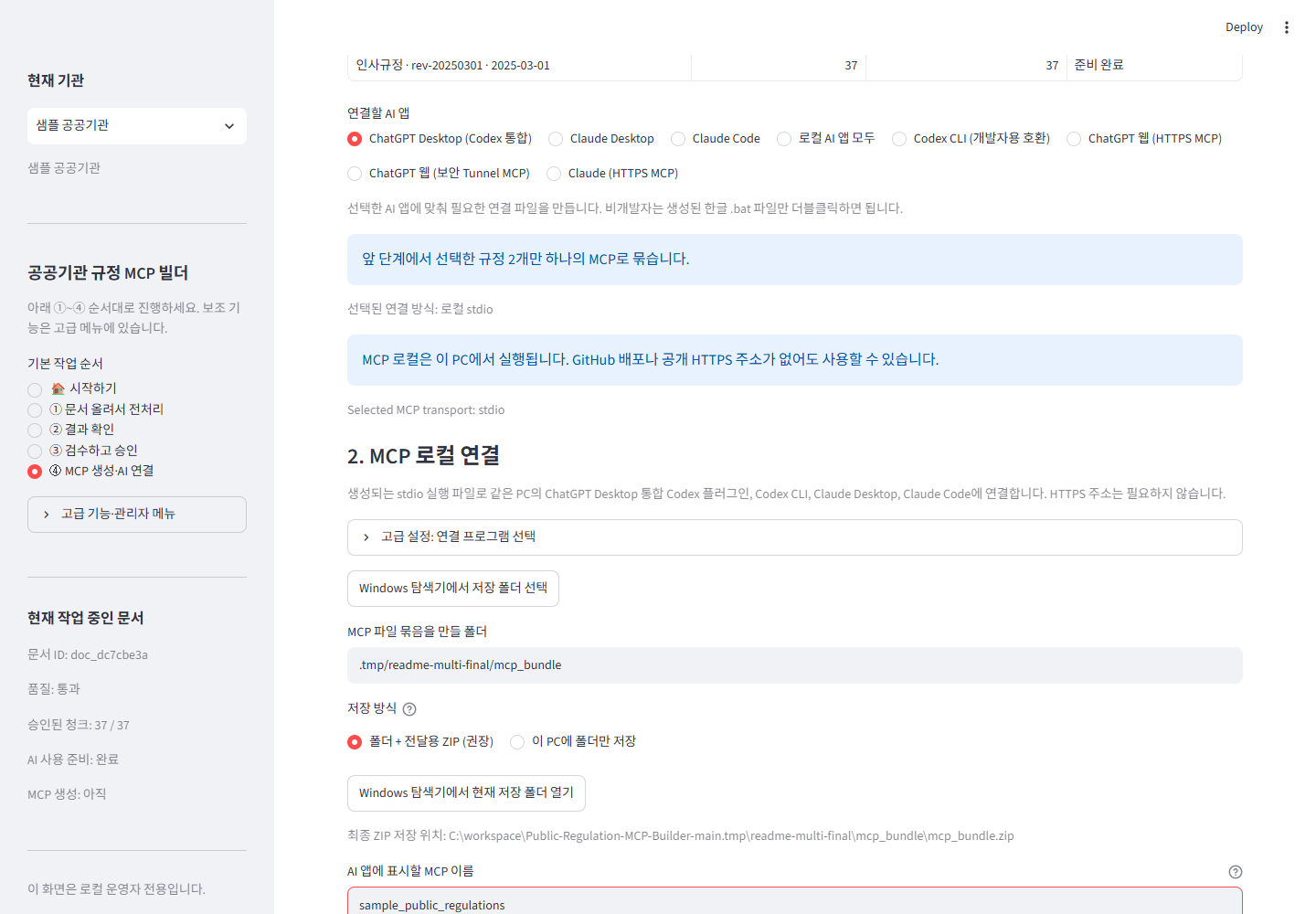Click the MCP 생성: 아직 status text
The height and width of the screenshot is (914, 1316).
[x=67, y=795]
